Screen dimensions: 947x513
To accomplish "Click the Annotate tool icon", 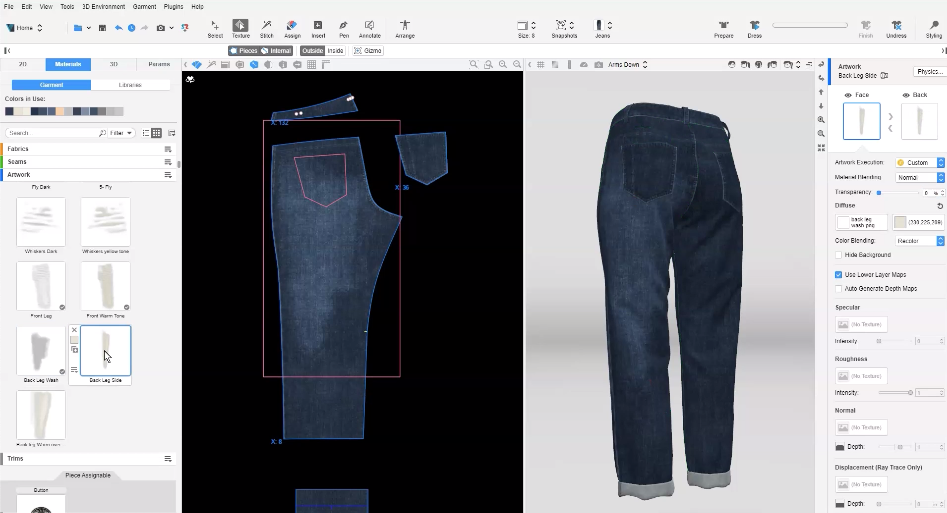I will (370, 28).
